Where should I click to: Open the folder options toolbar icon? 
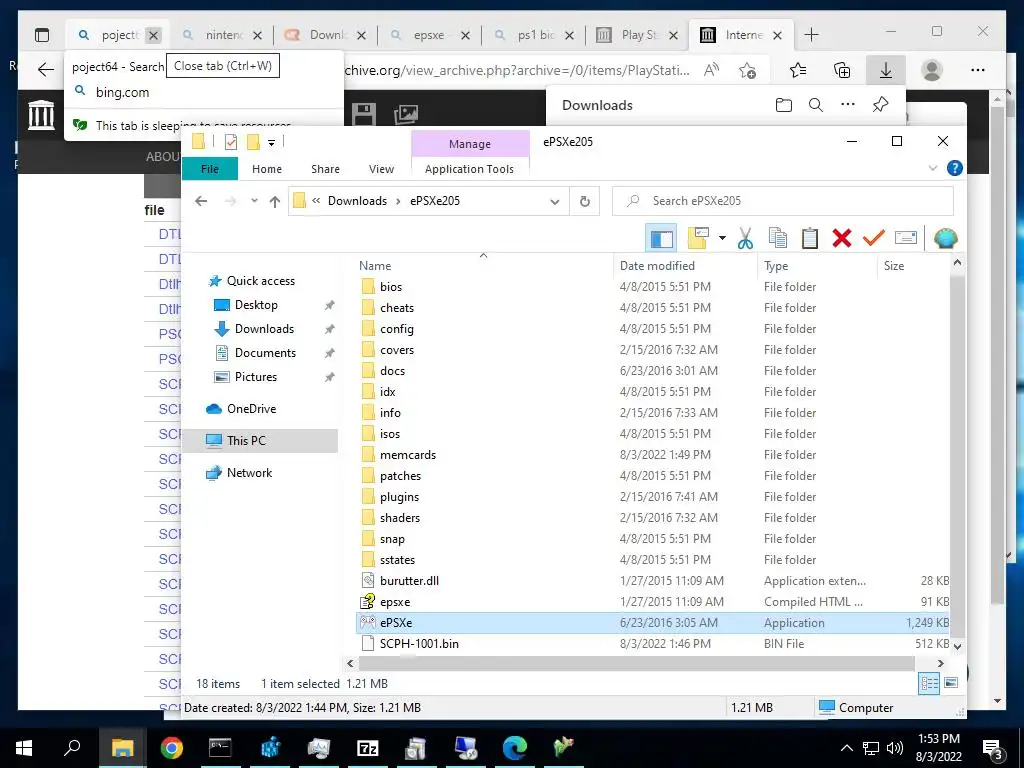698,238
